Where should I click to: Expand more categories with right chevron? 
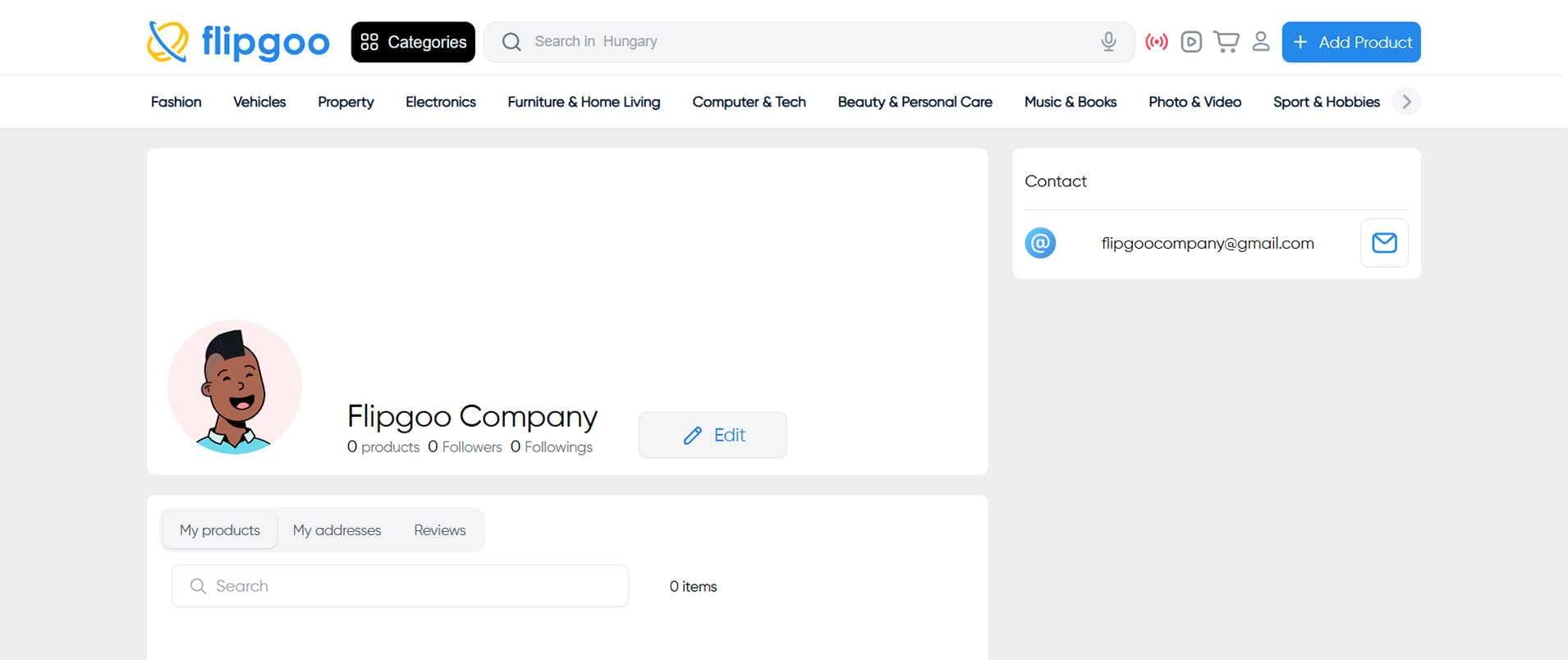click(1406, 102)
